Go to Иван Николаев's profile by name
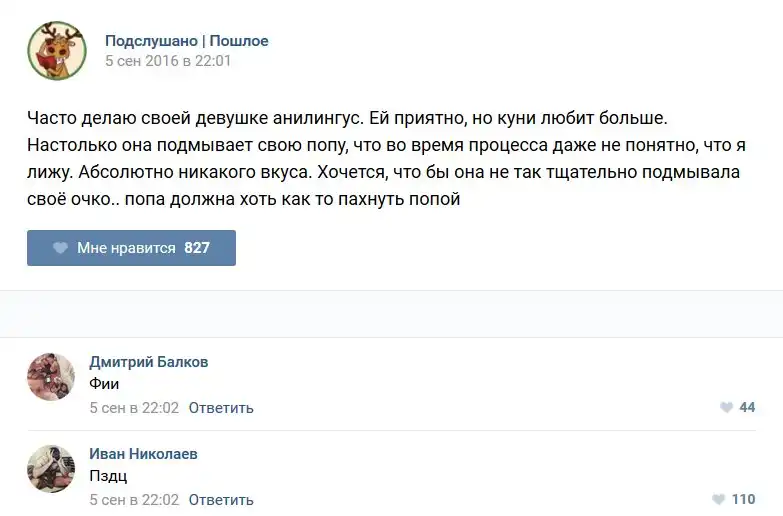The width and height of the screenshot is (783, 516). (143, 454)
